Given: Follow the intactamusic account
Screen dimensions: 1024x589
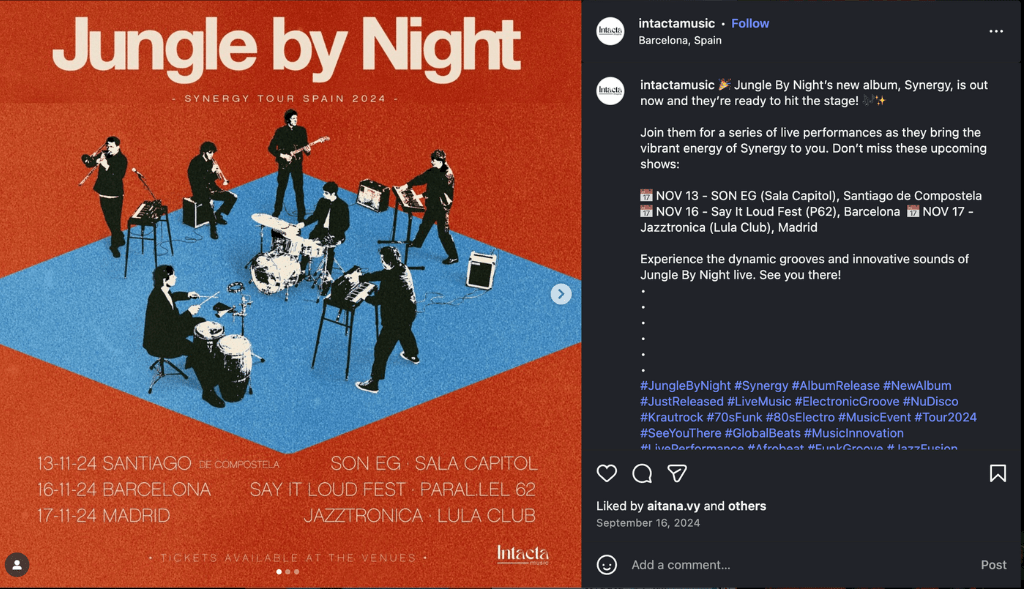Looking at the screenshot, I should 750,23.
